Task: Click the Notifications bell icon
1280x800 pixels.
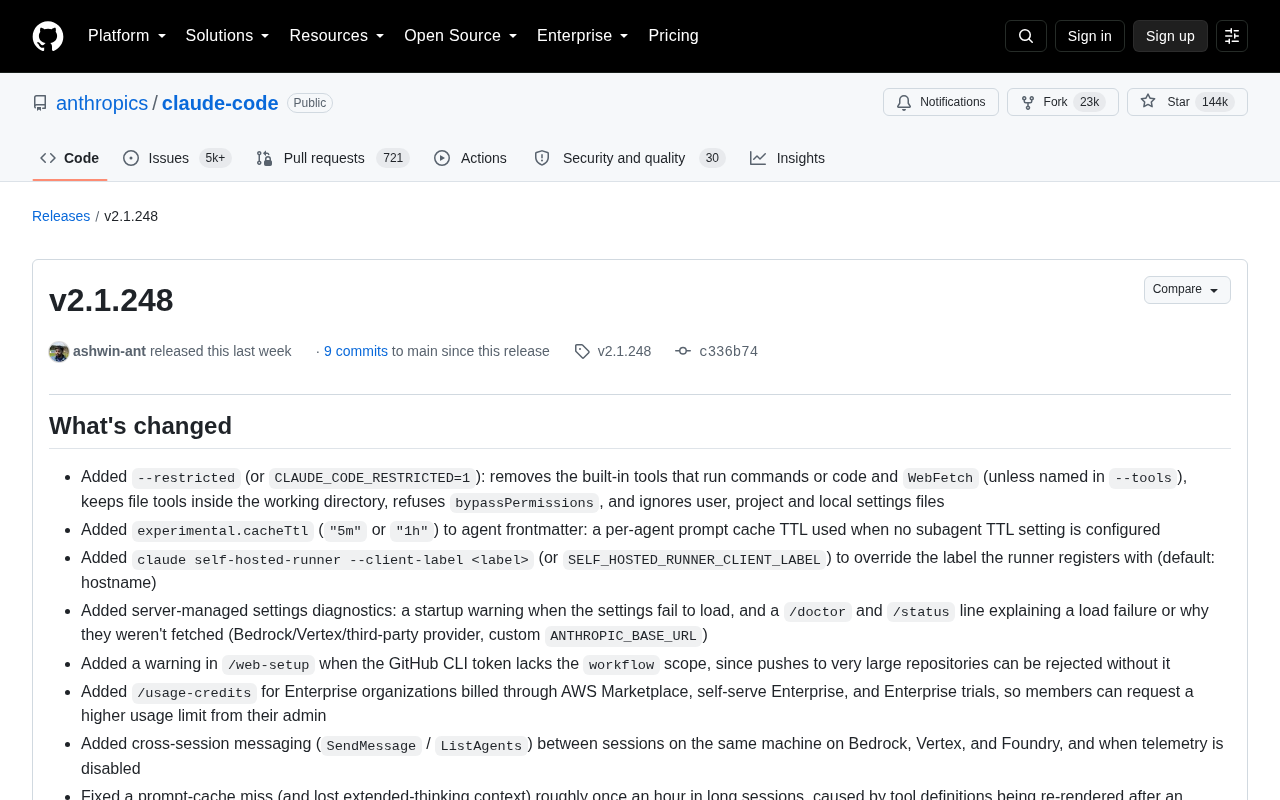Action: [x=904, y=102]
